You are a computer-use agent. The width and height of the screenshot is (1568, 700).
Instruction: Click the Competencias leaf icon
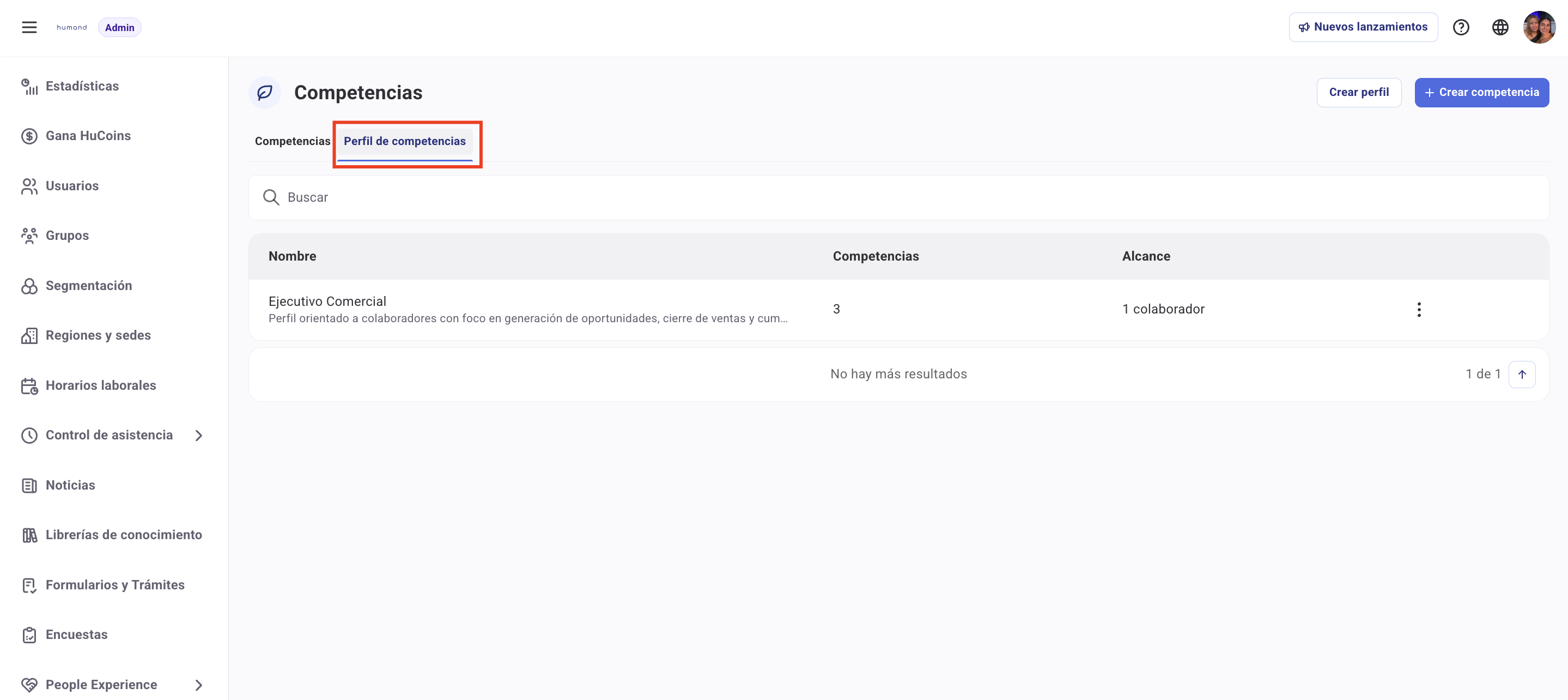pos(264,93)
